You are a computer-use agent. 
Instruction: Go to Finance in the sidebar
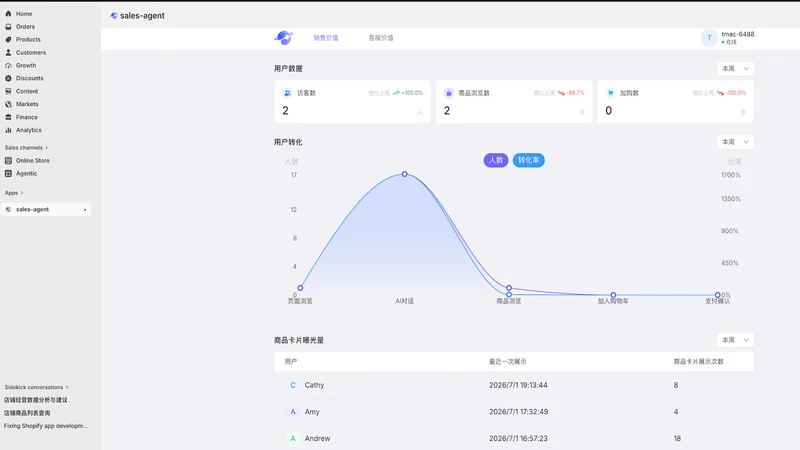[x=27, y=117]
